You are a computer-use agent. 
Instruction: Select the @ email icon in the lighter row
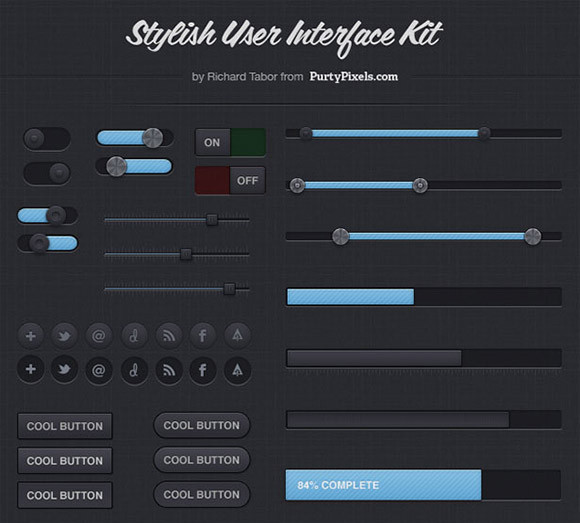pos(98,336)
